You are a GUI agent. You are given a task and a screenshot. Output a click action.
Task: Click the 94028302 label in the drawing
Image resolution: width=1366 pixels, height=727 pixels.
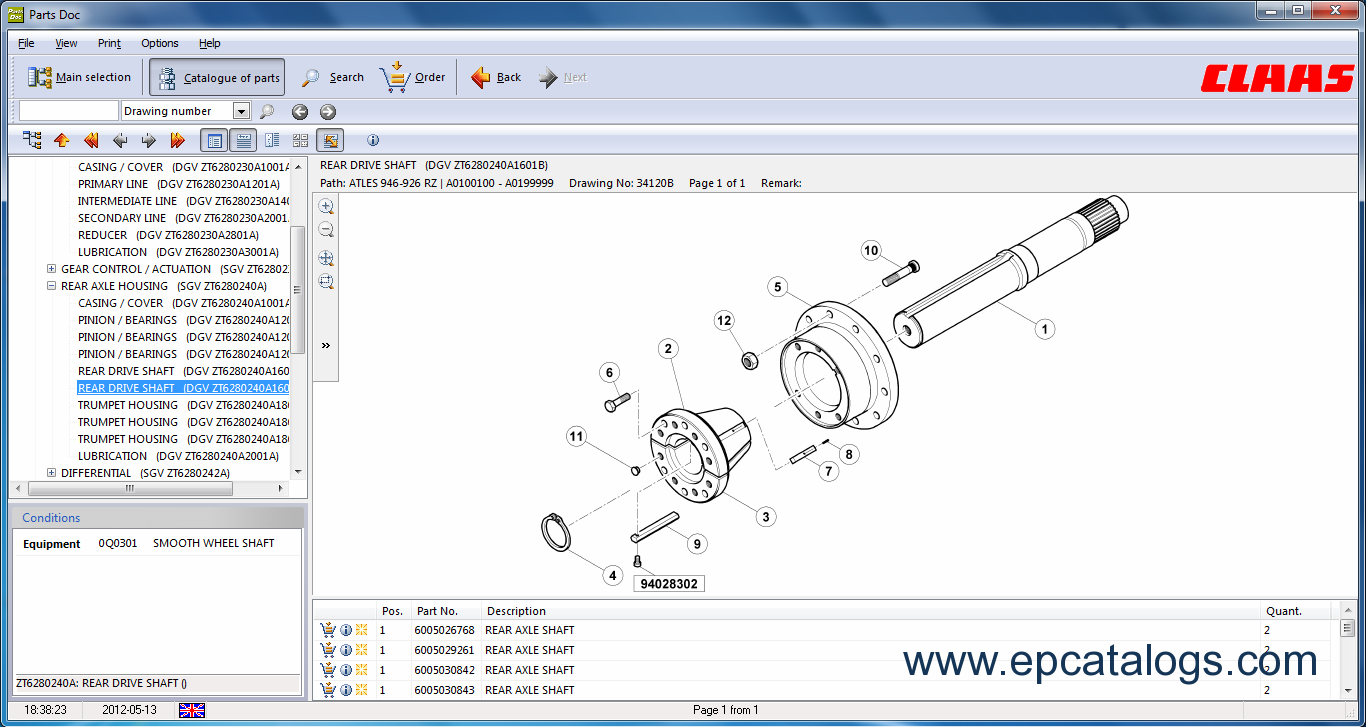click(669, 582)
